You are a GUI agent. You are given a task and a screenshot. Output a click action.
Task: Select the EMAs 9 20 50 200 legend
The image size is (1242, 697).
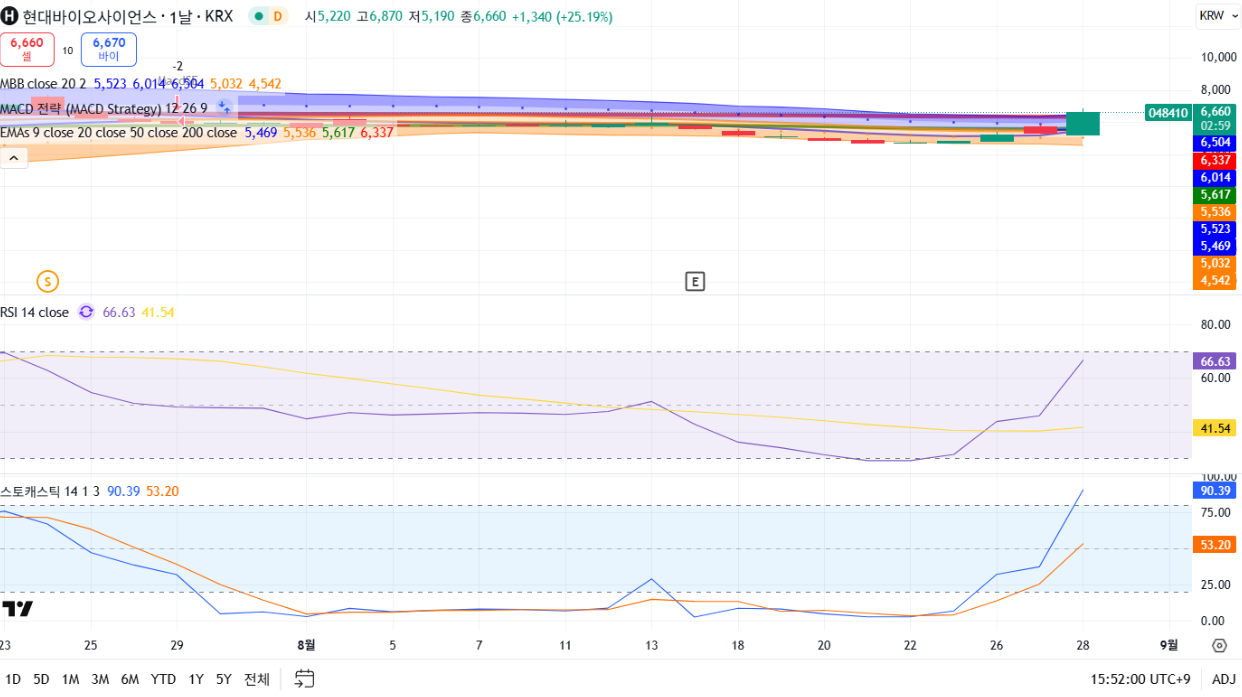[119, 132]
